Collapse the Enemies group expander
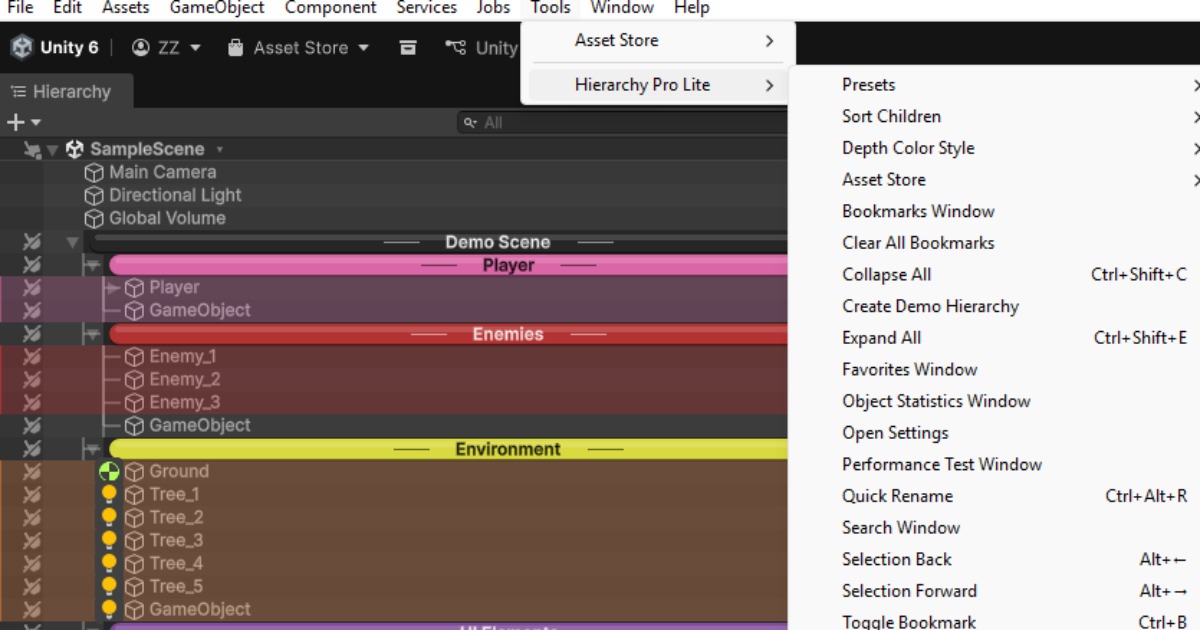 click(93, 334)
